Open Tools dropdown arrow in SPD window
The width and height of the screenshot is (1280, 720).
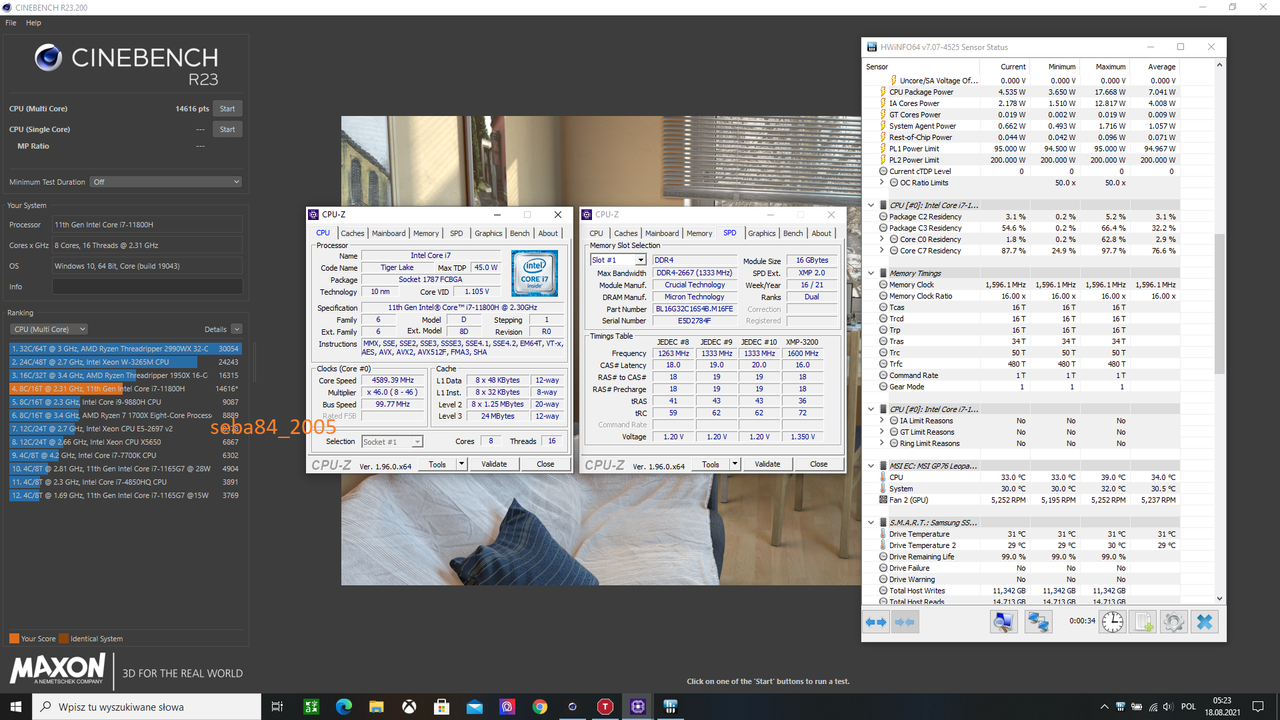[735, 464]
